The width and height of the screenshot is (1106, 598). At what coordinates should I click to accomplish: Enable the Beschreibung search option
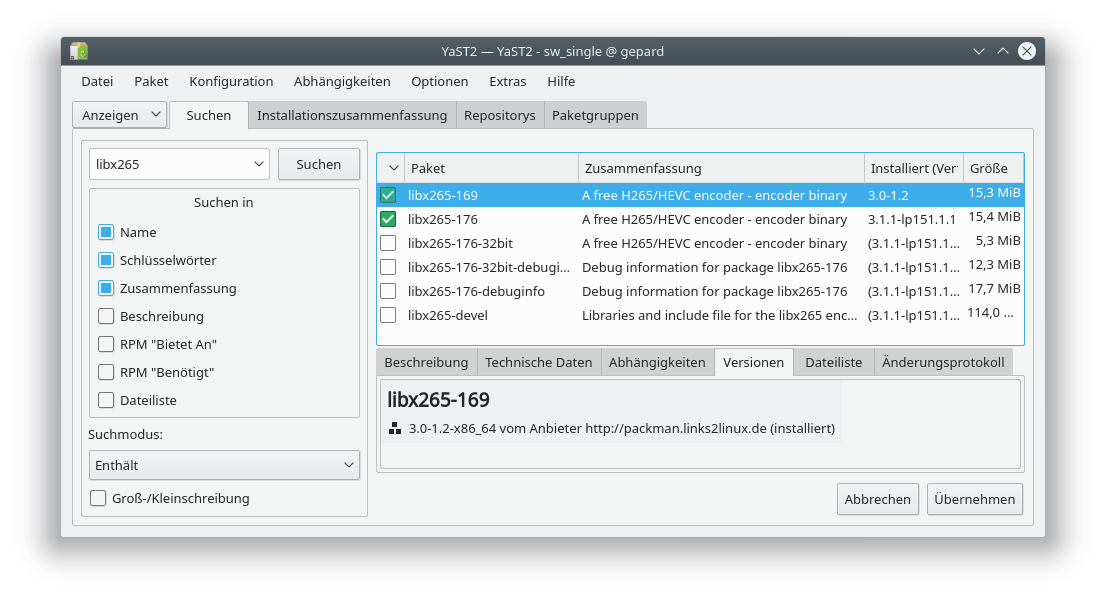[x=106, y=316]
